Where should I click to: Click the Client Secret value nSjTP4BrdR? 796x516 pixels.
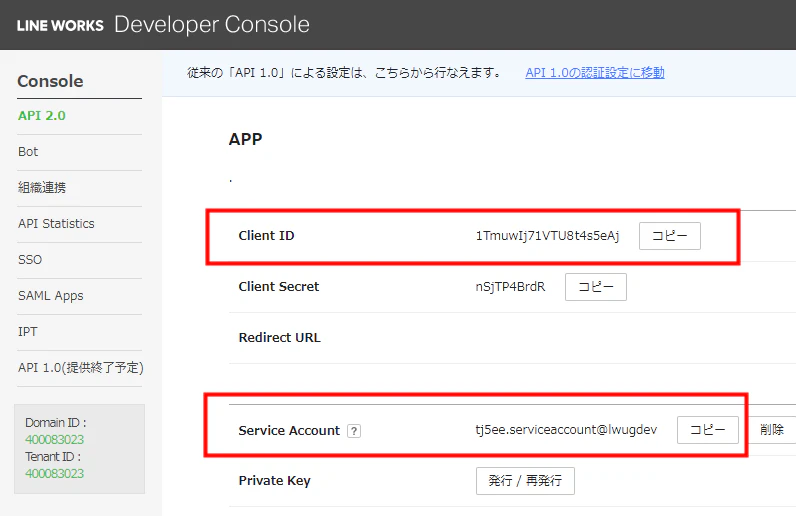coord(510,287)
